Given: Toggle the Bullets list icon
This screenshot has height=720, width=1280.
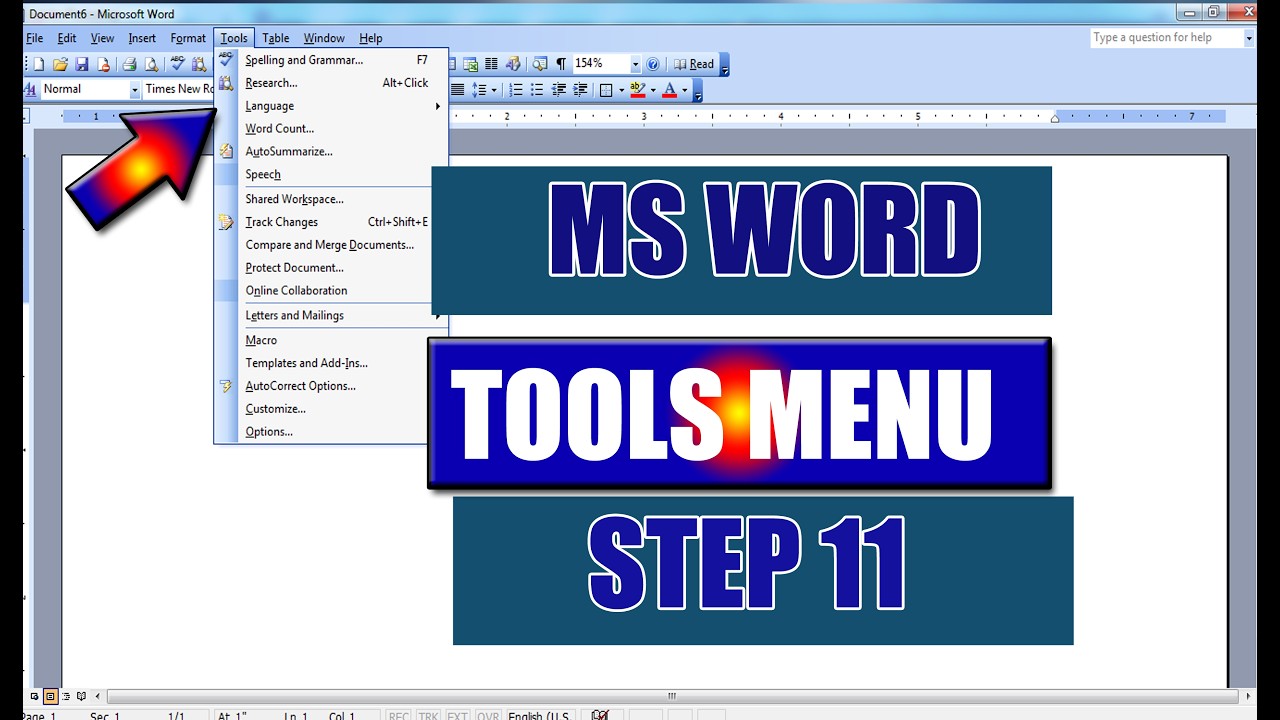Looking at the screenshot, I should [x=537, y=90].
